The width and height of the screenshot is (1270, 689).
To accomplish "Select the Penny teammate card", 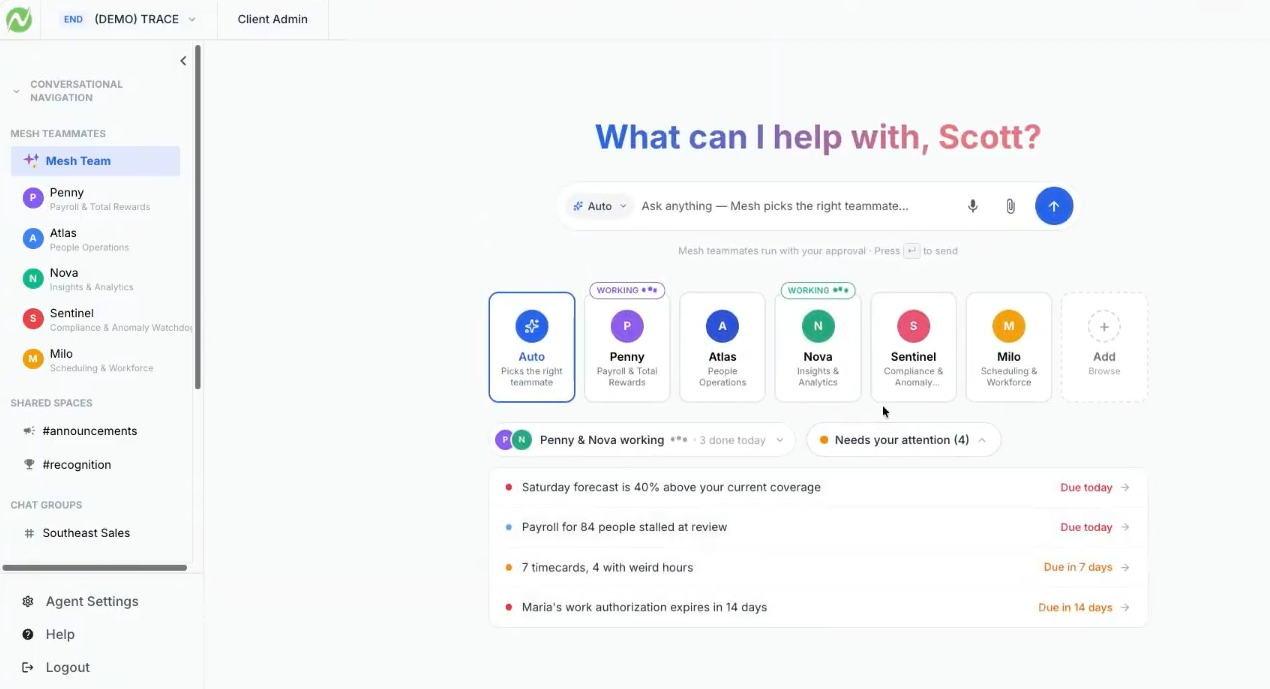I will coord(627,347).
